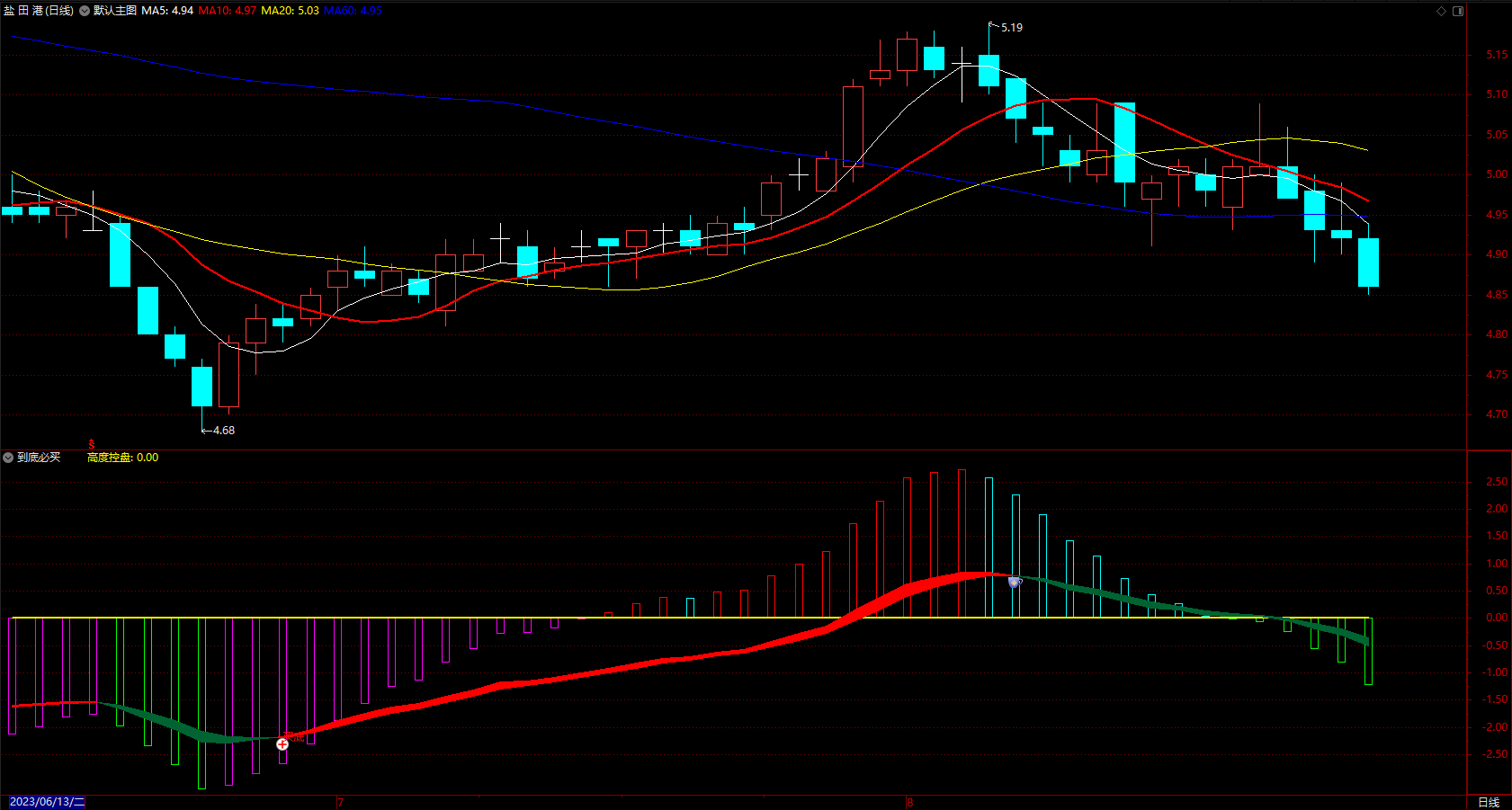This screenshot has width=1512, height=810.
Task: Click the 高度控盘: 0.00 value label
Action: pos(122,458)
